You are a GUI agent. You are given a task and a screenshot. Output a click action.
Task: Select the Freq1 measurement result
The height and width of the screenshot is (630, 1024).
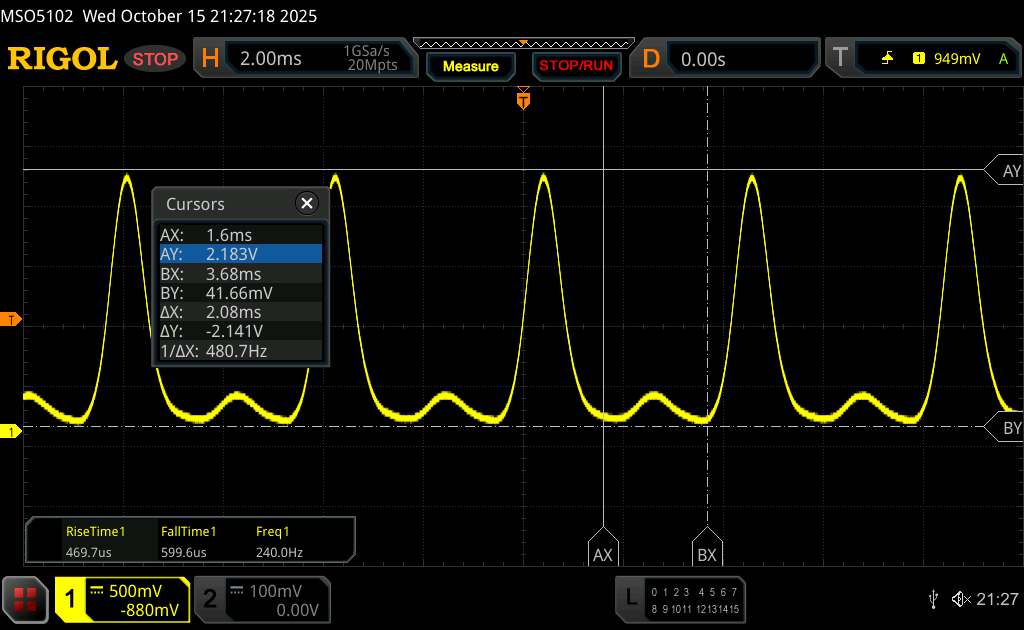coord(279,542)
